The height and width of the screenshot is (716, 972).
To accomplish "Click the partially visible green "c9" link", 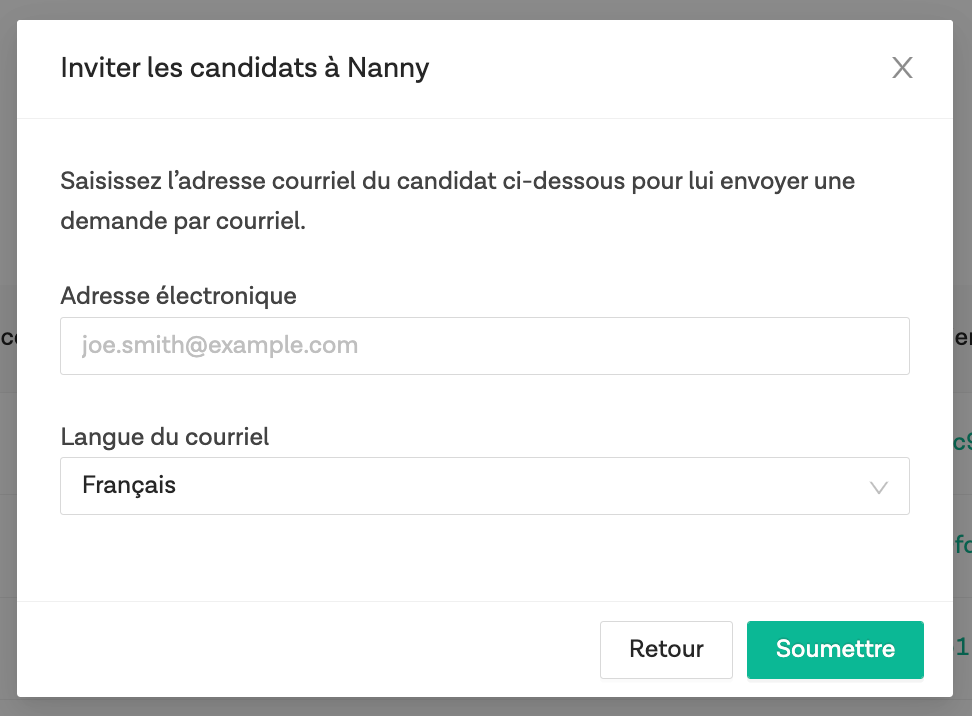I will (x=962, y=442).
